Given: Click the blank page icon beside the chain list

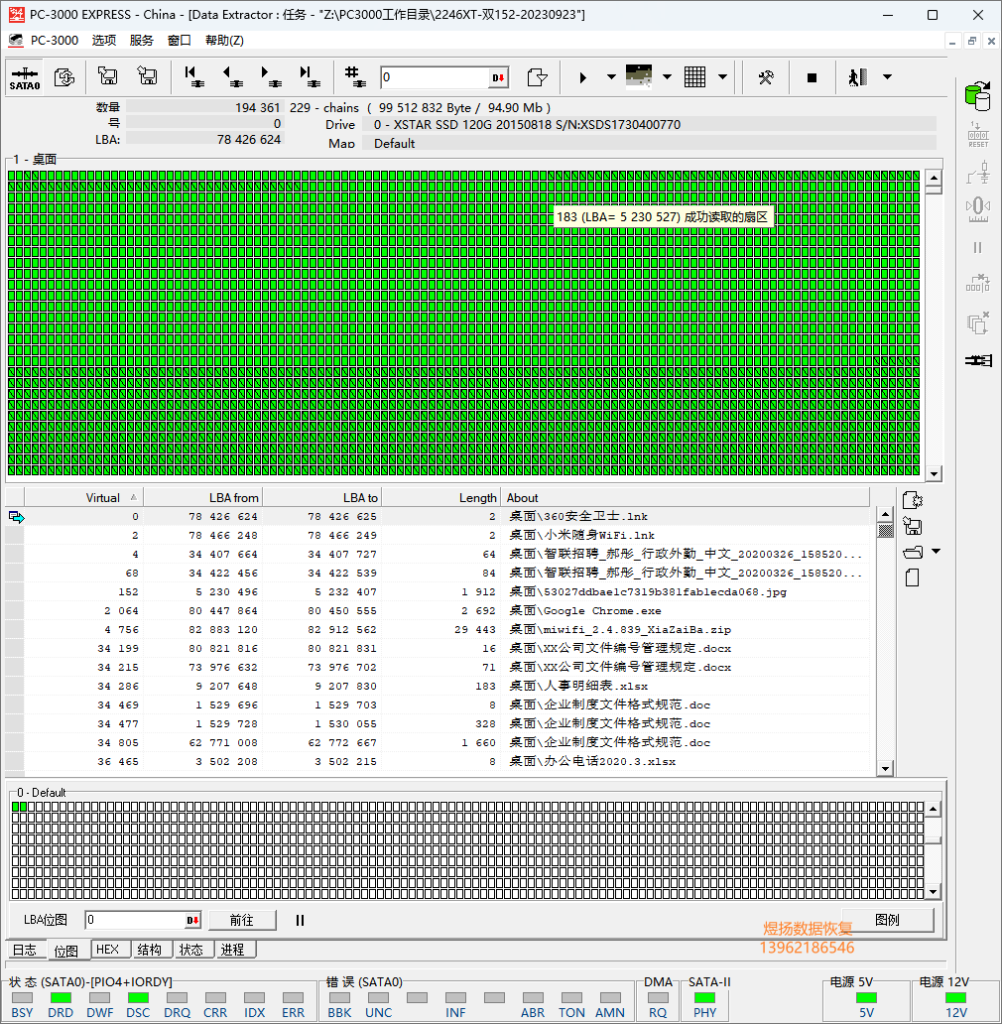Looking at the screenshot, I should (913, 578).
